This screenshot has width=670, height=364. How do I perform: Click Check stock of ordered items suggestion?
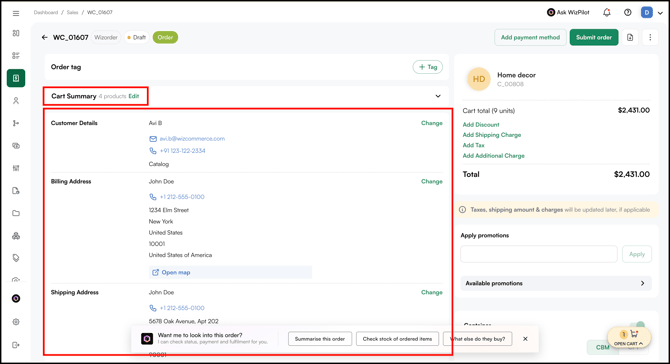tap(397, 339)
